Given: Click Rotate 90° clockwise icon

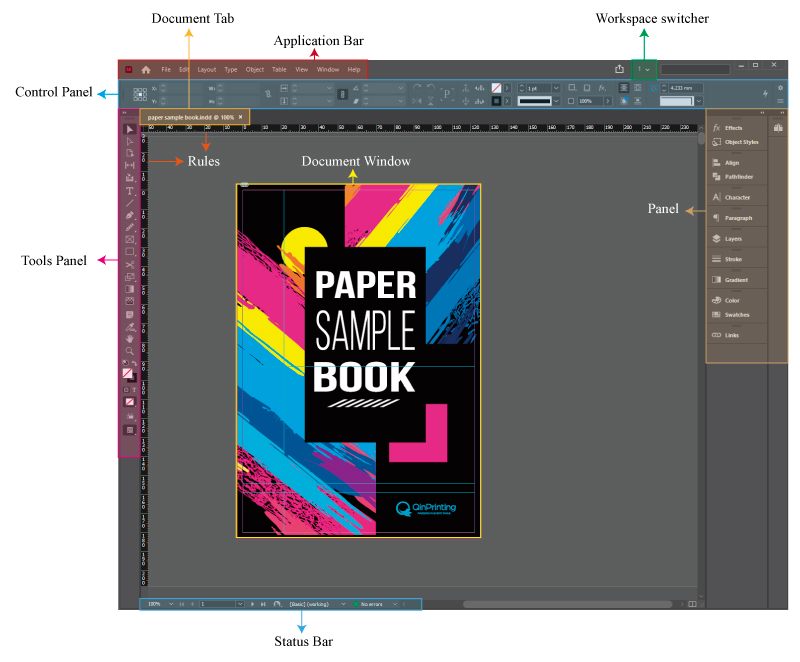Looking at the screenshot, I should pyautogui.click(x=417, y=88).
